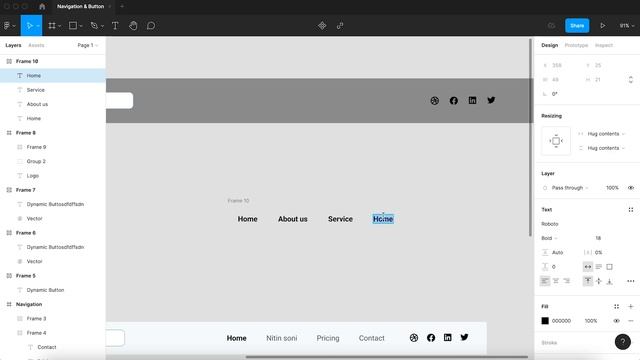Click the Create component icon
This screenshot has width=640, height=360.
pyautogui.click(x=322, y=26)
